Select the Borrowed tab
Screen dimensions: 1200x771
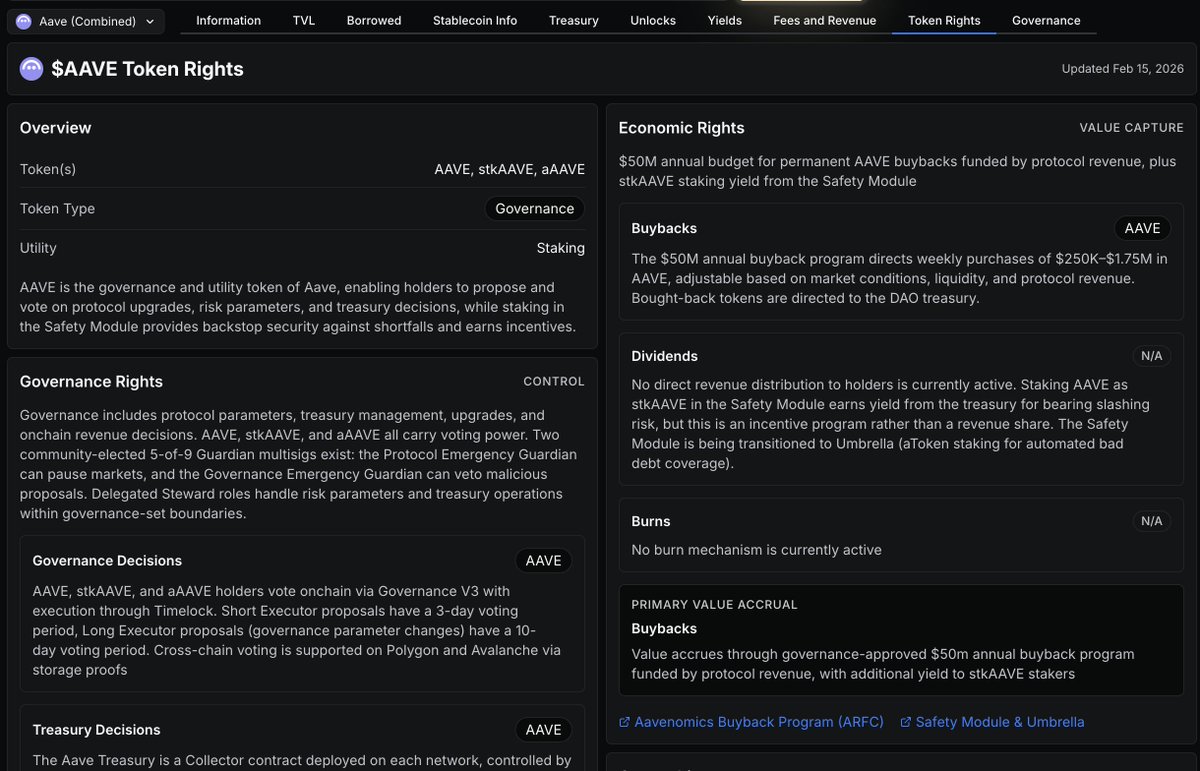click(374, 20)
